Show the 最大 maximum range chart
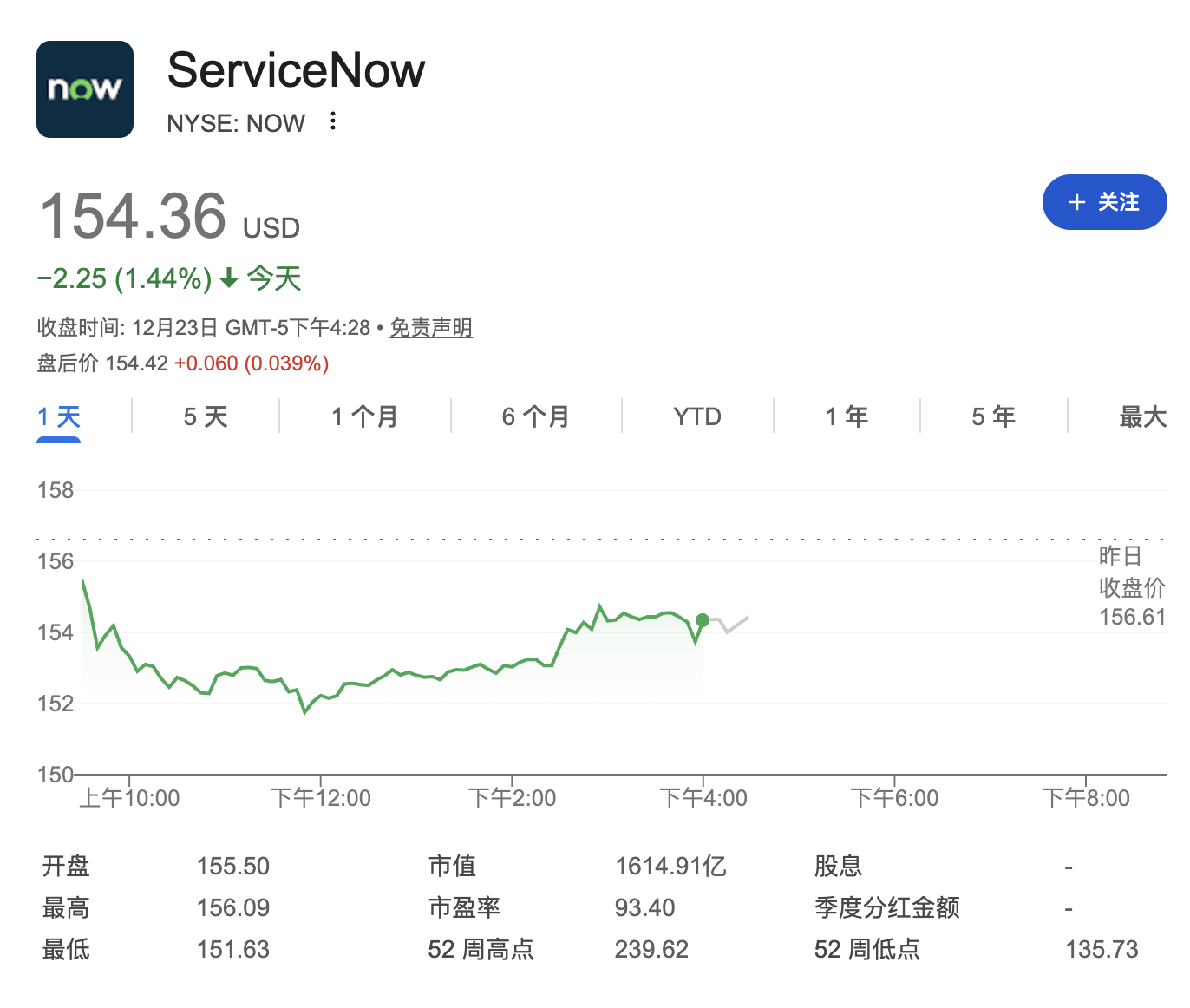1190x1008 pixels. point(1142,417)
